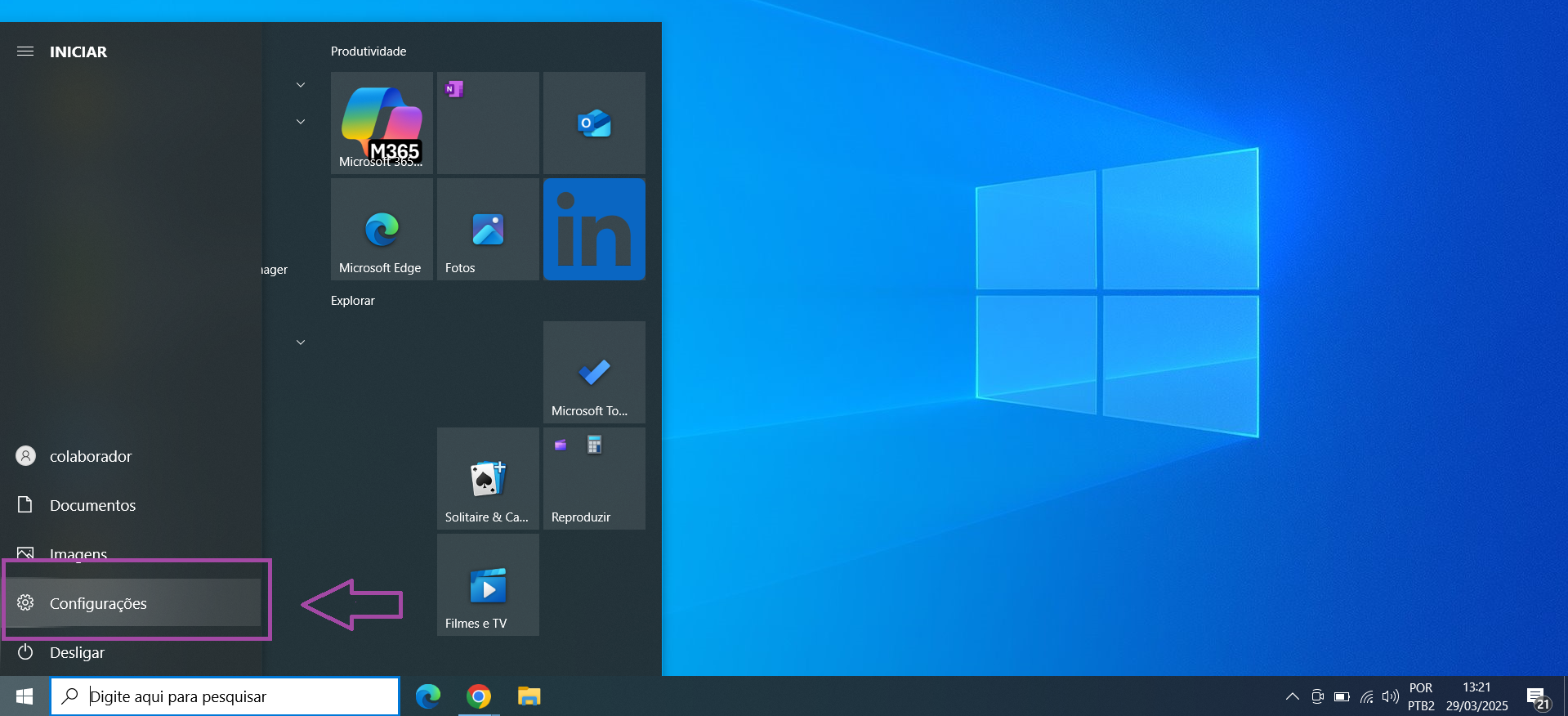Click the taskbar search box
Viewport: 1568px width, 716px height.
(225, 696)
